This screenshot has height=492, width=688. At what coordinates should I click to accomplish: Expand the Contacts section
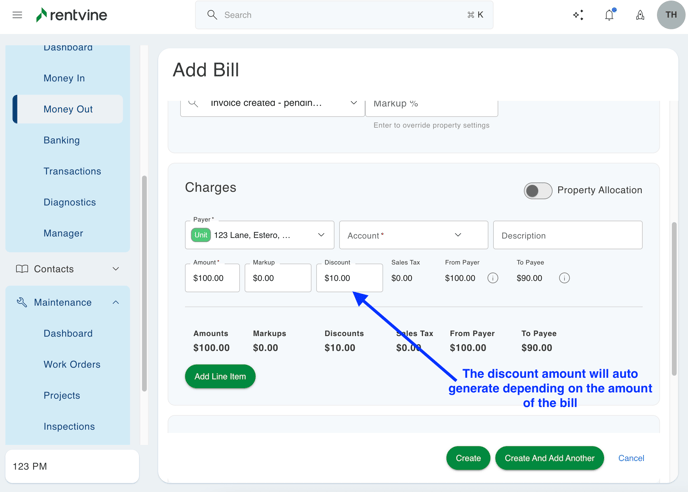(116, 269)
